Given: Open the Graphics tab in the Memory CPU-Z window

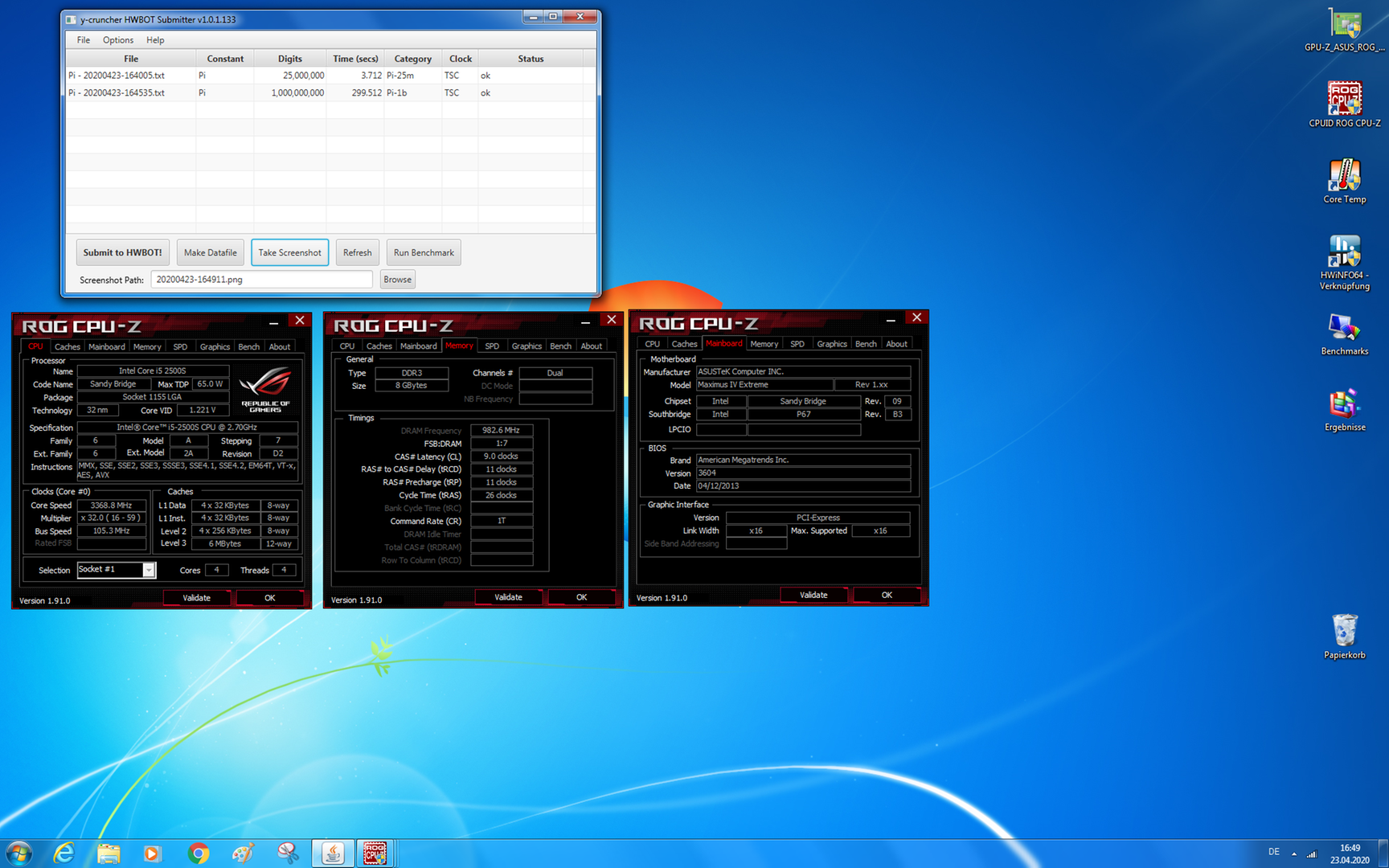Looking at the screenshot, I should coord(527,346).
